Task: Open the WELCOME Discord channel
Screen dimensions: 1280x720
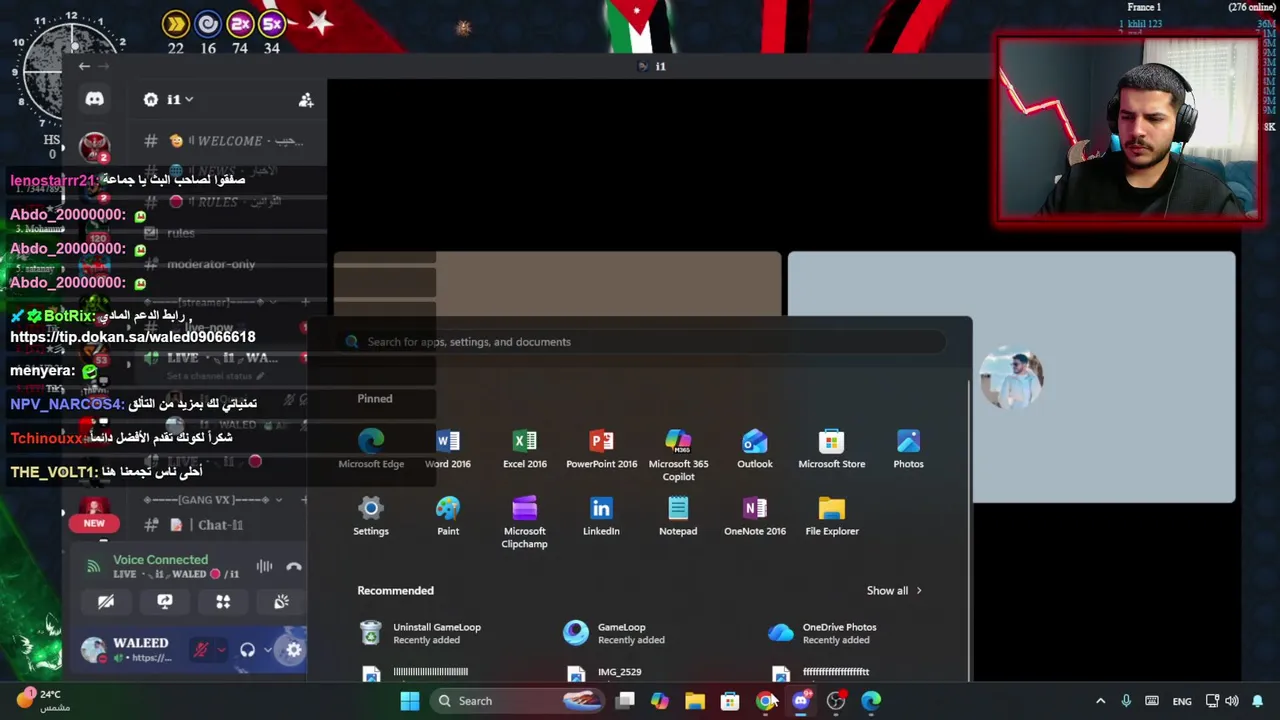Action: point(226,141)
